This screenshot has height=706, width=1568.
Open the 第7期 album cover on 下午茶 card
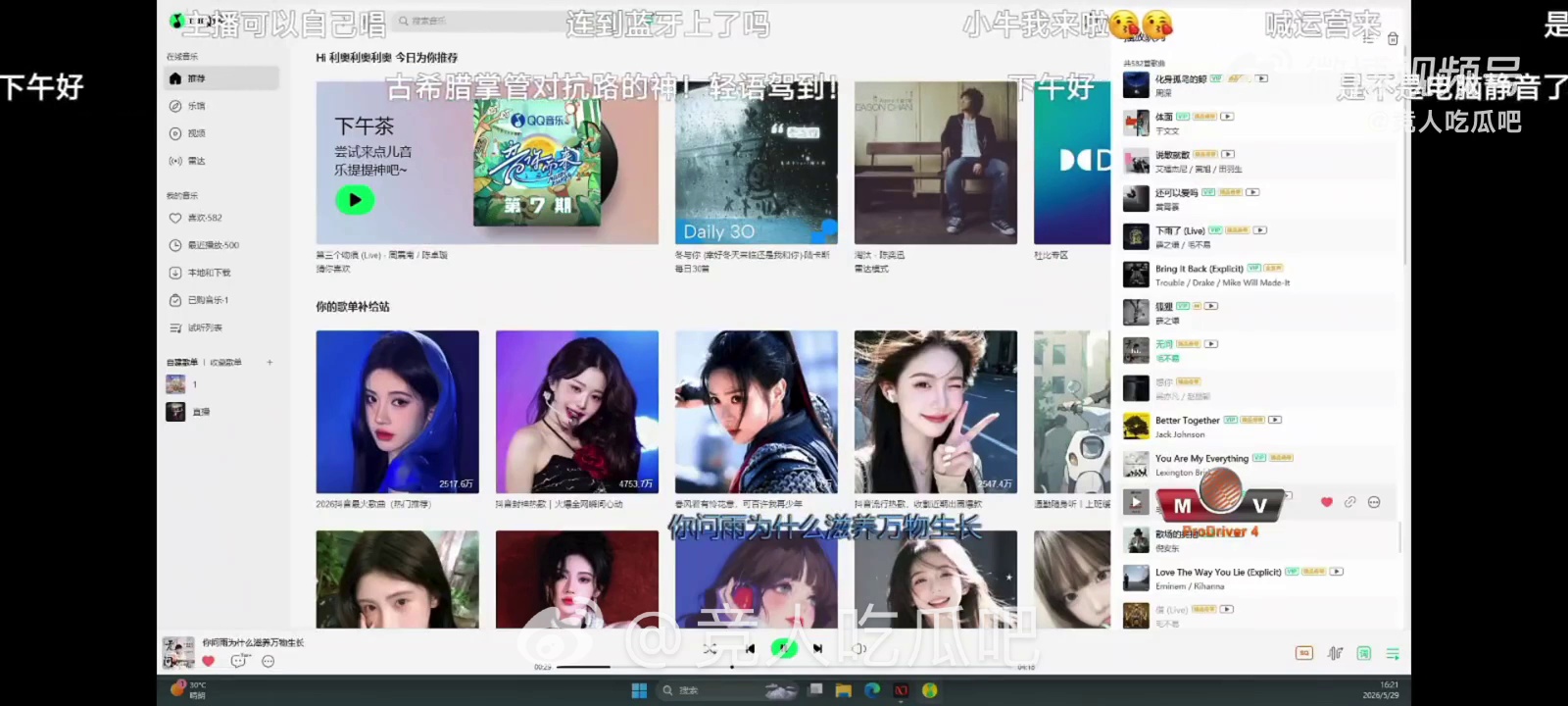point(537,163)
